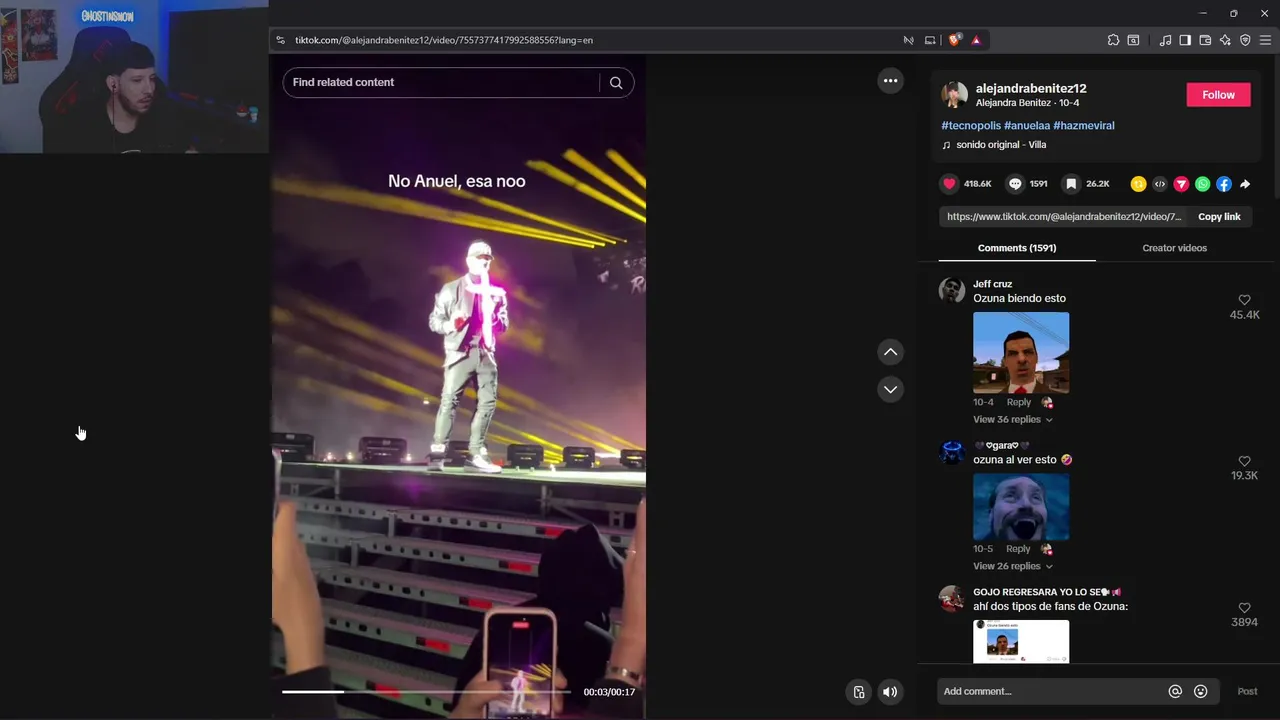Reply to the 'ozuna al ver esto' comment
The image size is (1280, 720).
(x=1018, y=549)
